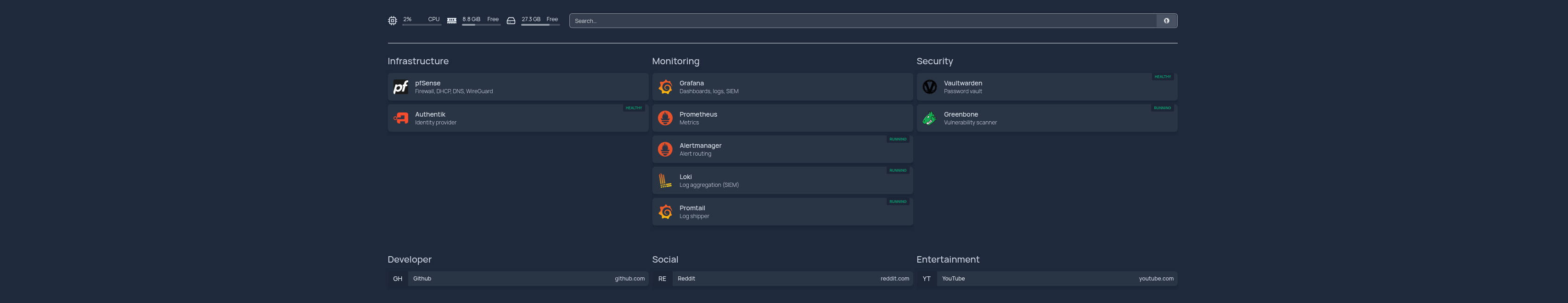Click the Alertmanager flame icon

coord(665,149)
